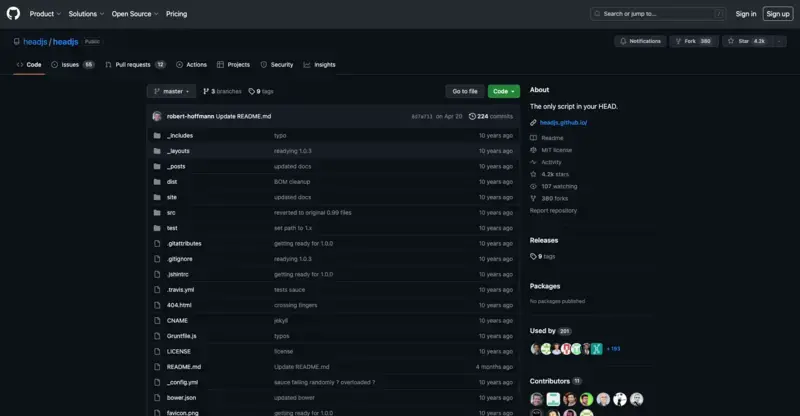Click the first contributor avatar
The height and width of the screenshot is (416, 800).
coord(536,399)
